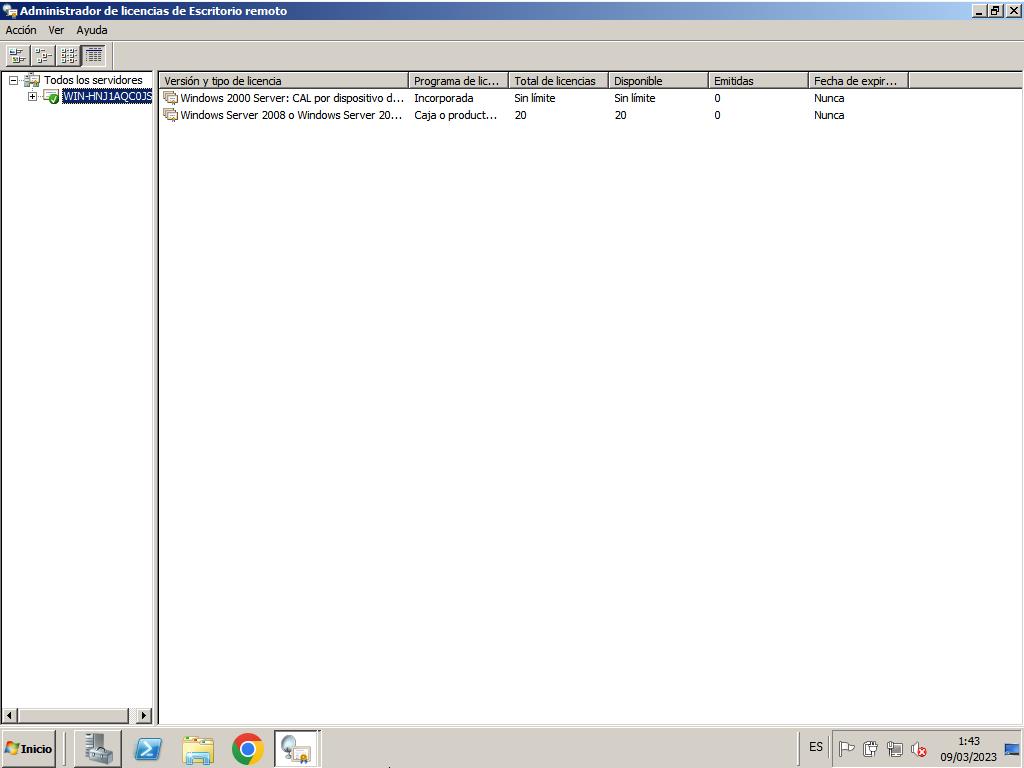1024x768 pixels.
Task: Launch PowerShell from the taskbar
Action: [x=148, y=748]
